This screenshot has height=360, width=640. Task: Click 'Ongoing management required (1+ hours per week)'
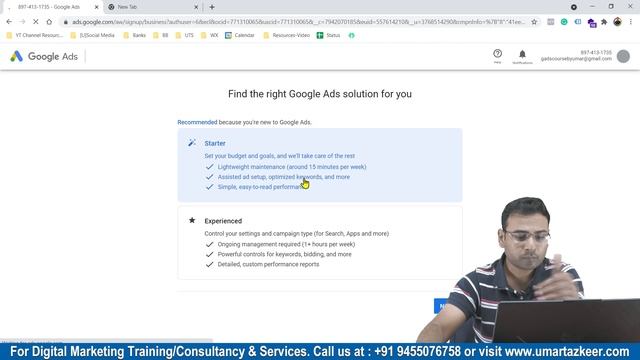(x=286, y=244)
